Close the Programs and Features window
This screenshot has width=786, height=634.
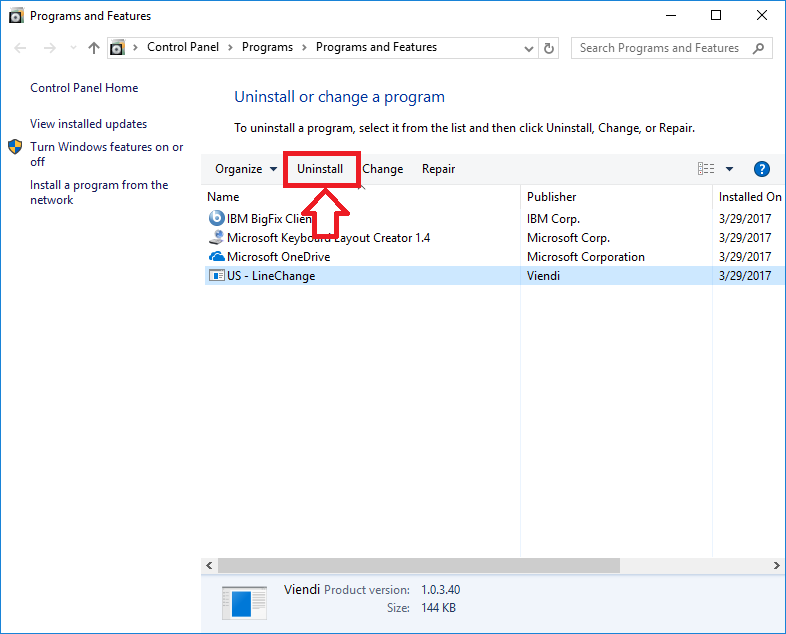(x=761, y=16)
